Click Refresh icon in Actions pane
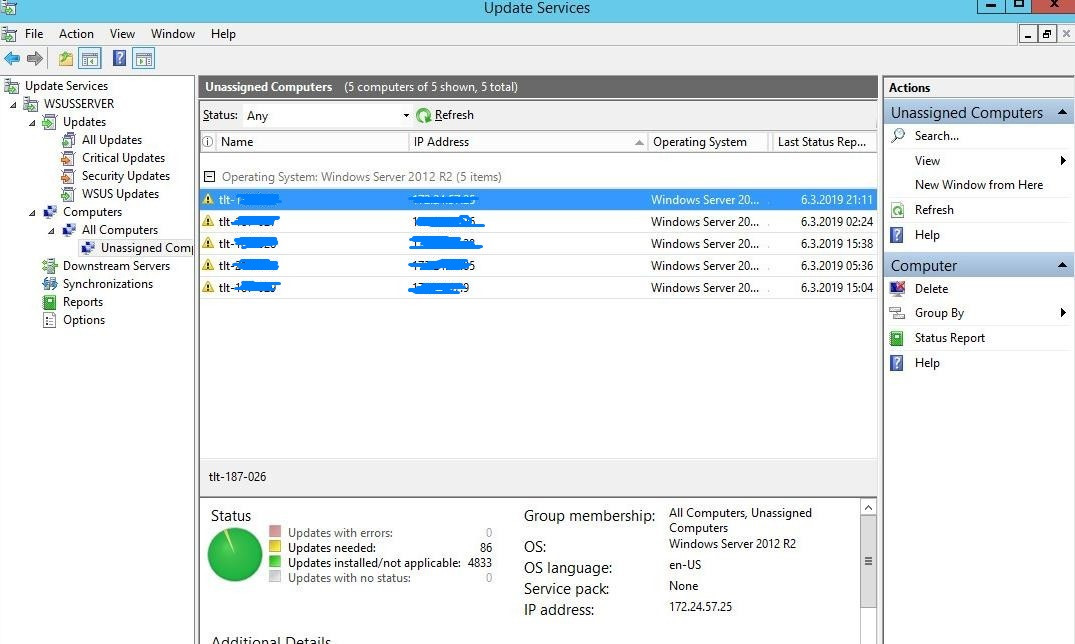 point(897,210)
